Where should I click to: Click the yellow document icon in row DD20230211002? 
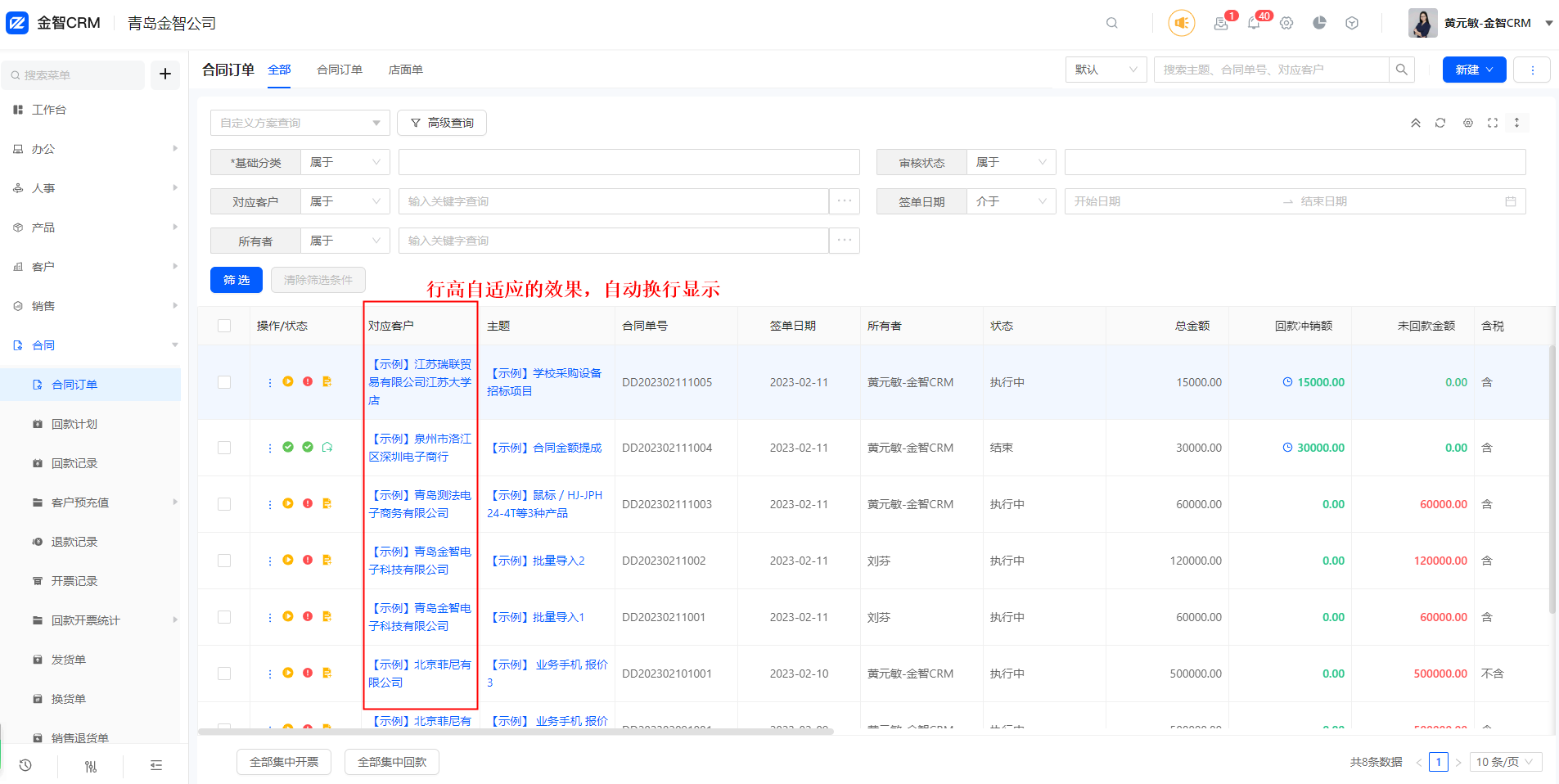click(x=327, y=560)
